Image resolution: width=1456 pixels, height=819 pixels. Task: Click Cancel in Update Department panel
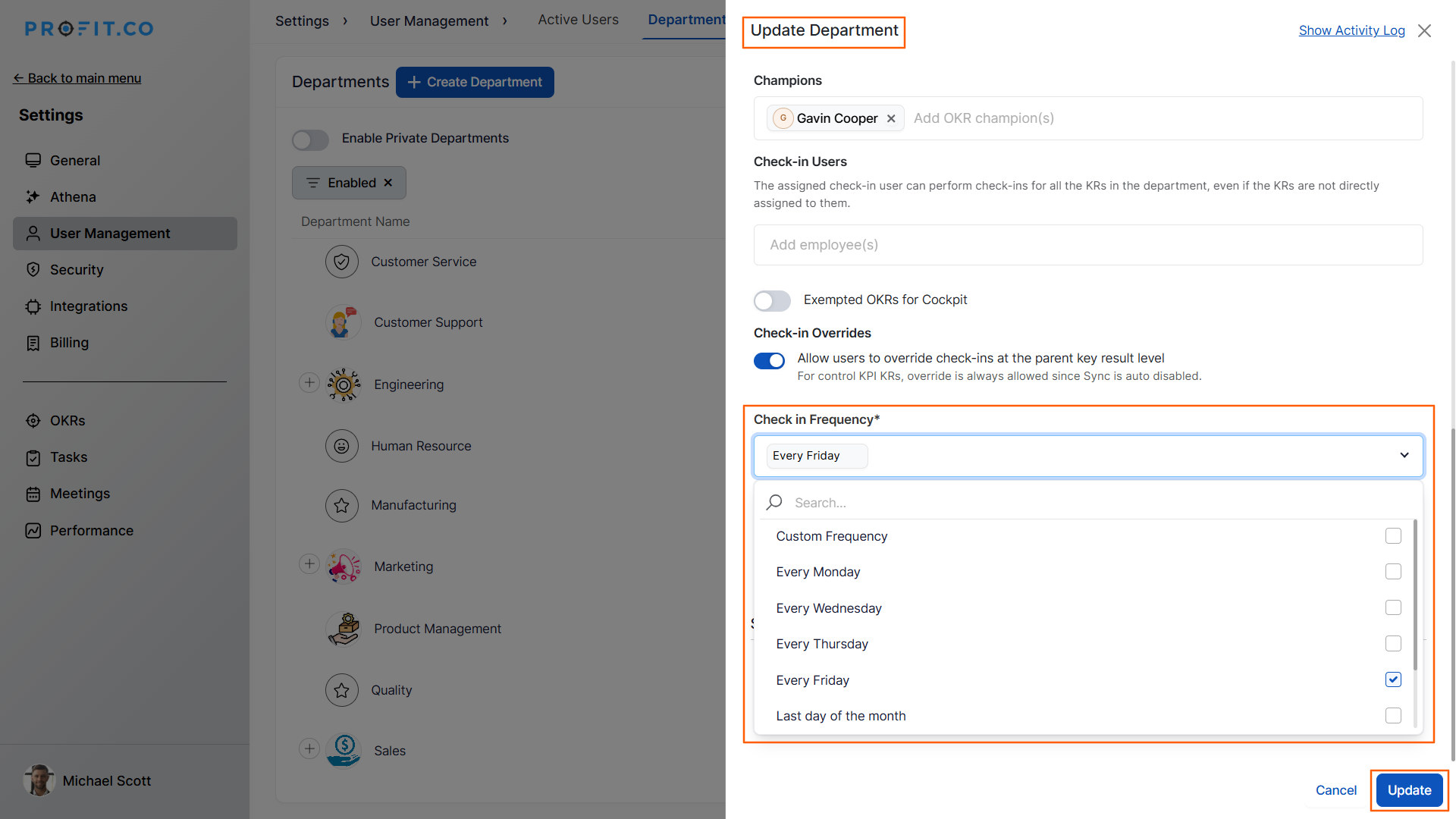[1335, 790]
